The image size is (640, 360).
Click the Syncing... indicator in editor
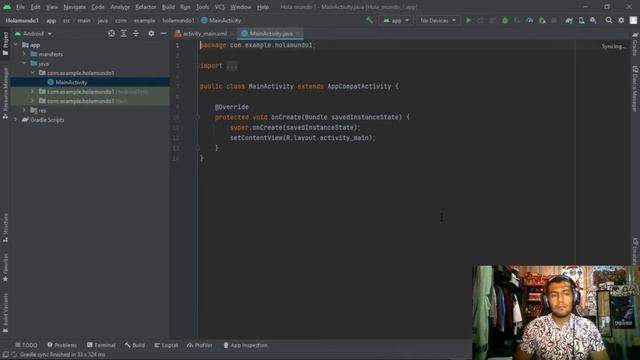point(613,47)
